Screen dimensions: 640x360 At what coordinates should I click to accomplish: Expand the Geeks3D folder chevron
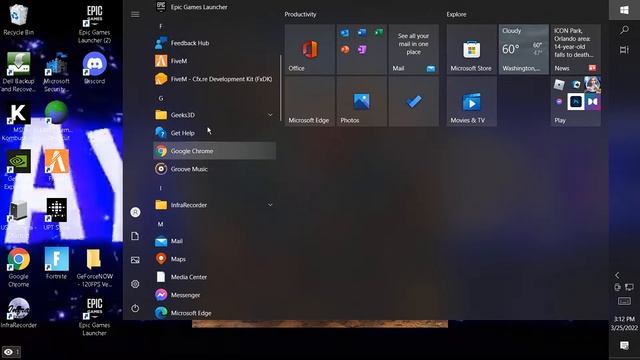[x=270, y=115]
